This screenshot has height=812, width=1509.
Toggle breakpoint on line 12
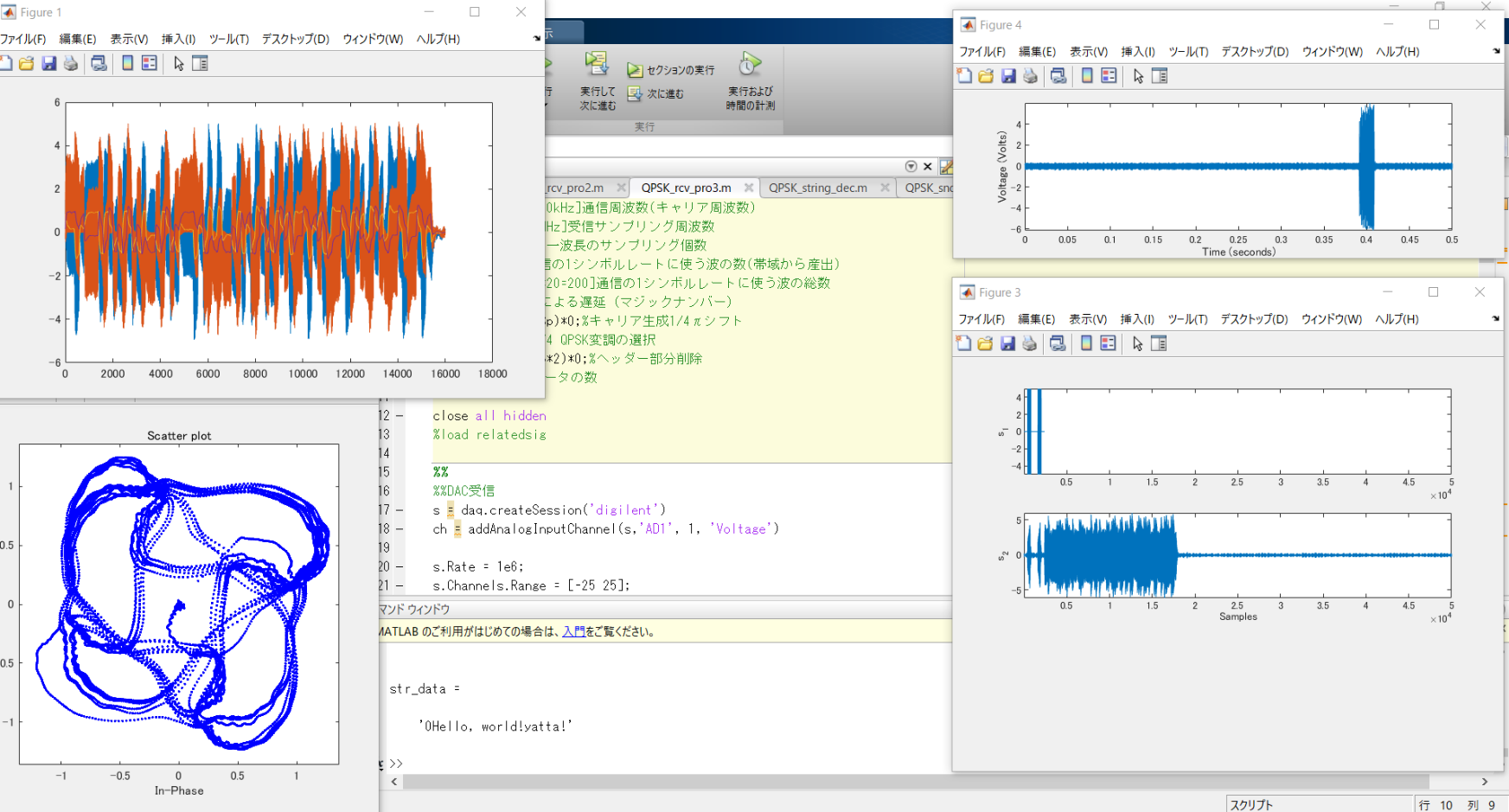coord(400,416)
